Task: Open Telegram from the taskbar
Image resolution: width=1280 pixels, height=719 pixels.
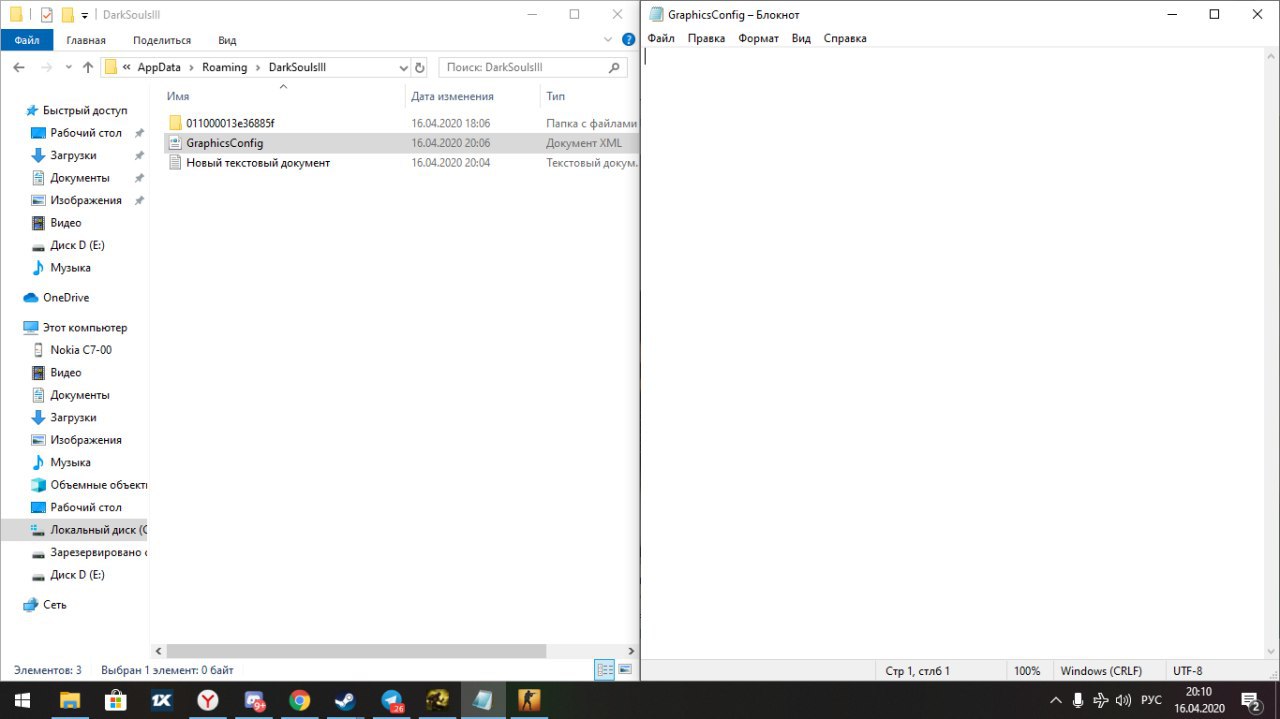Action: click(x=392, y=700)
